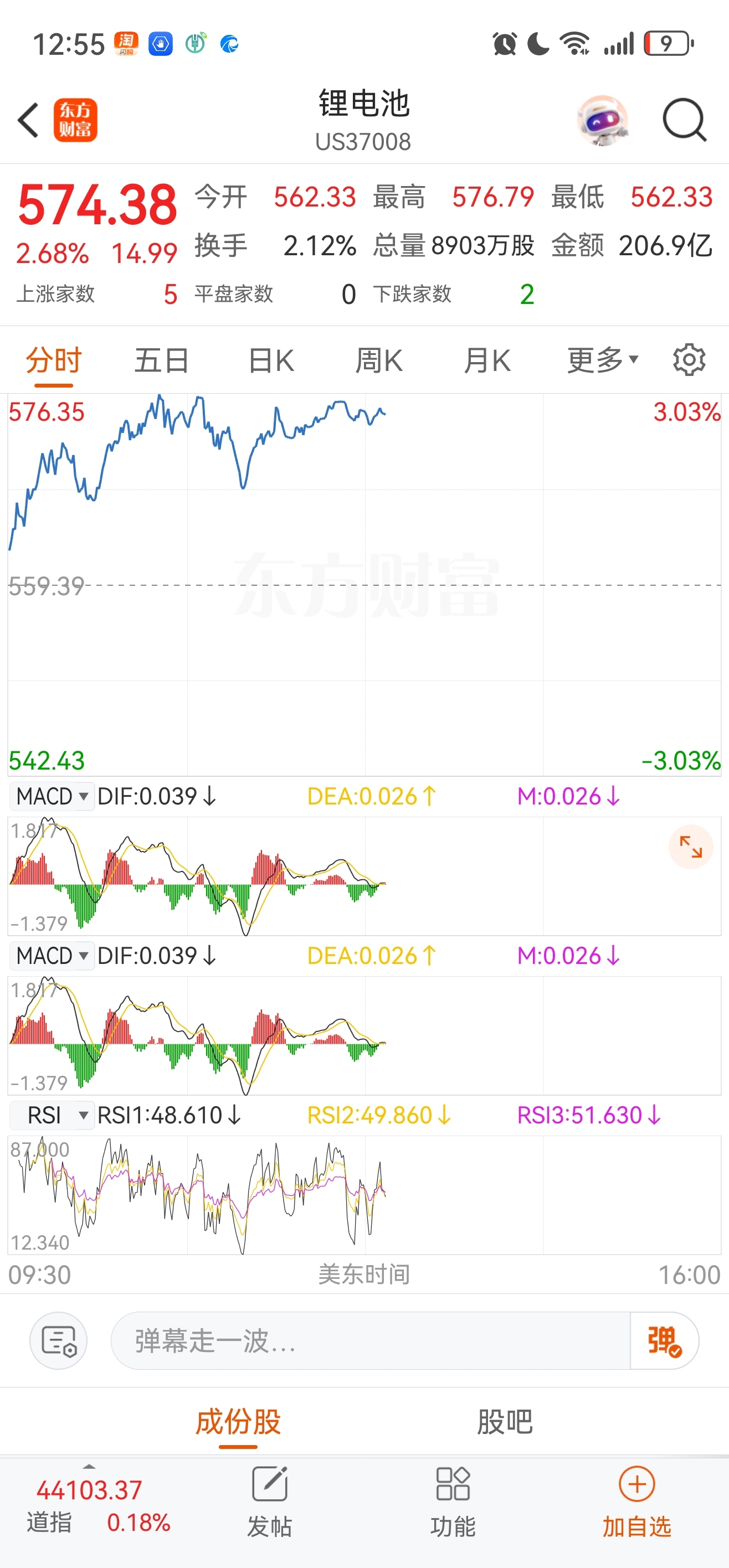The width and height of the screenshot is (729, 1568).
Task: Toggle the 弹 danmaku switch button
Action: (x=664, y=1340)
